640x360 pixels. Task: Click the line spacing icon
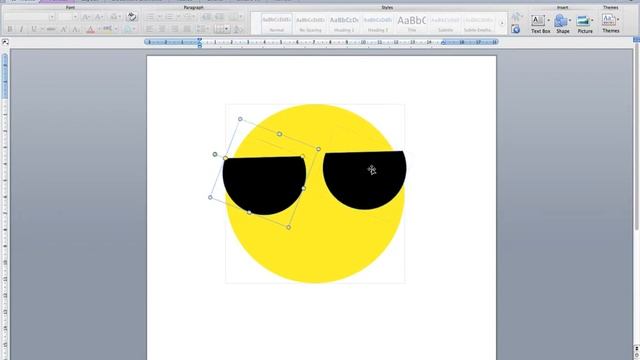[x=201, y=29]
